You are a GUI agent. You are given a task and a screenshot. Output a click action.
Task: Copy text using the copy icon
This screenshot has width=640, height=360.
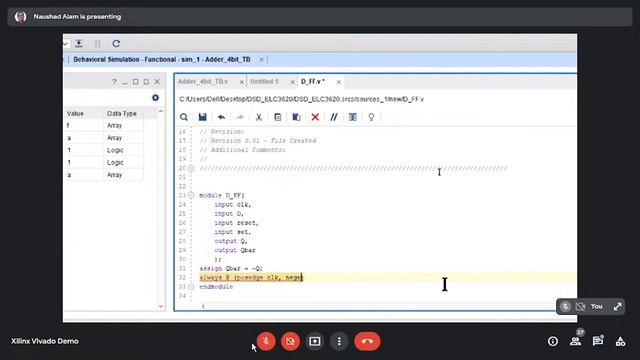(x=278, y=117)
